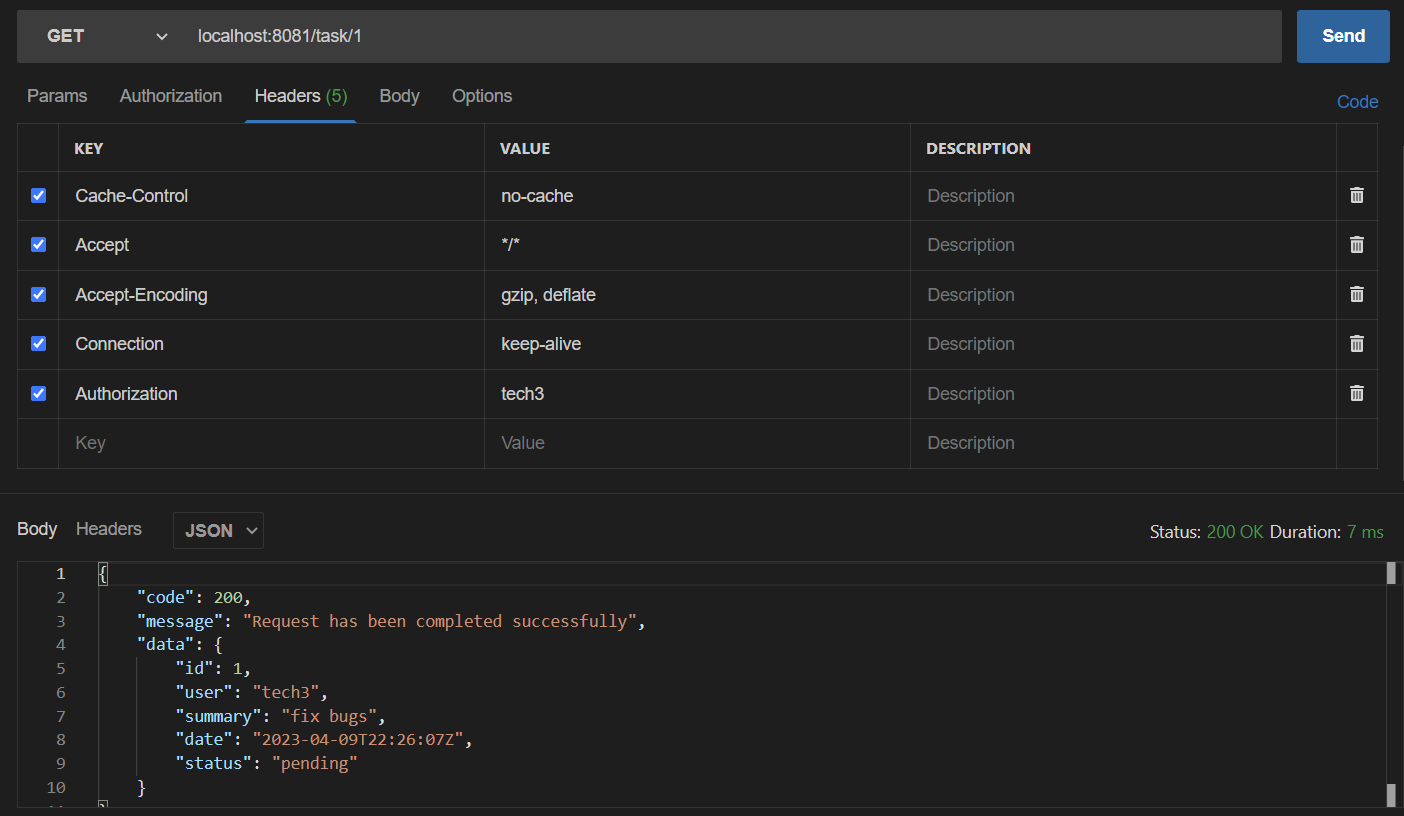
Task: View response Headers instead of Body
Action: tap(108, 529)
